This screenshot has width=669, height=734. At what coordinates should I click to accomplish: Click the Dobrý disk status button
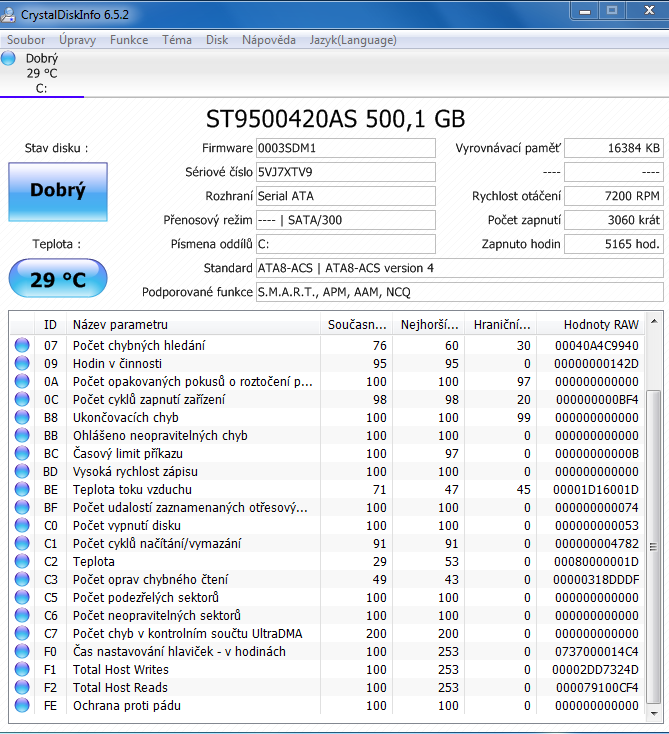coord(58,191)
